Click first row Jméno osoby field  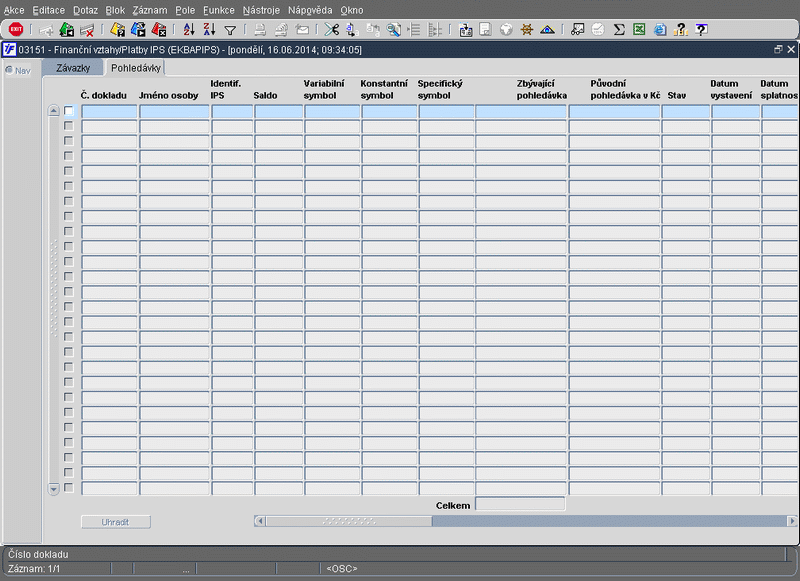pos(174,111)
